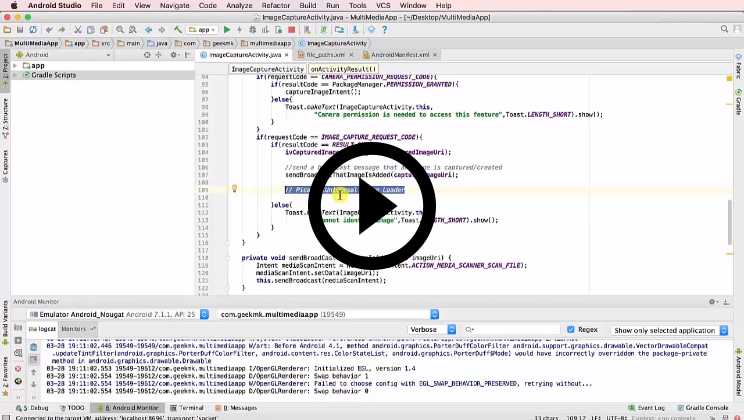Open the Gradle Console tool window
This screenshot has width=744, height=420.
click(704, 408)
